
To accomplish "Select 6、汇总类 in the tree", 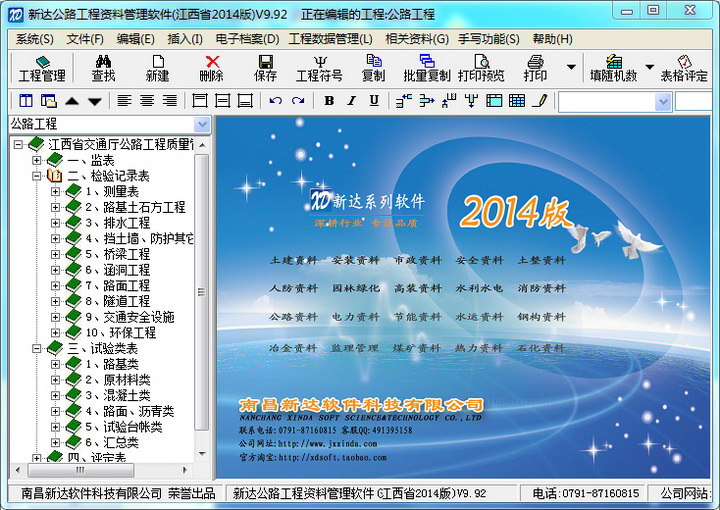I will (x=112, y=443).
